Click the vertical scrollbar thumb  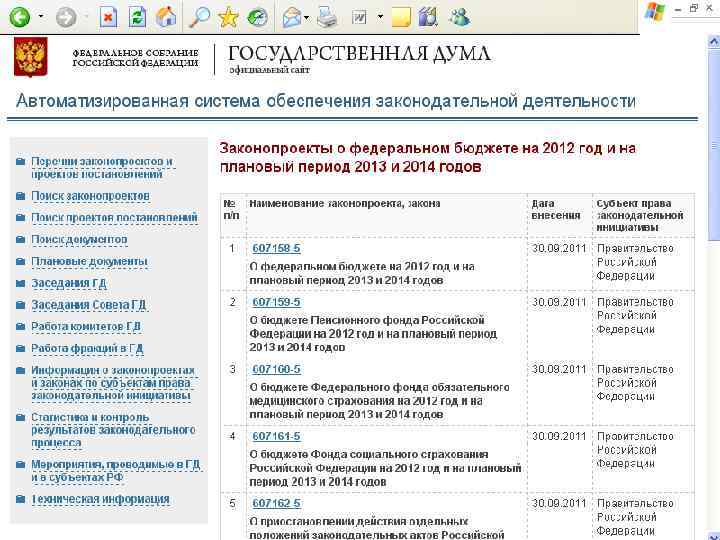[x=714, y=144]
